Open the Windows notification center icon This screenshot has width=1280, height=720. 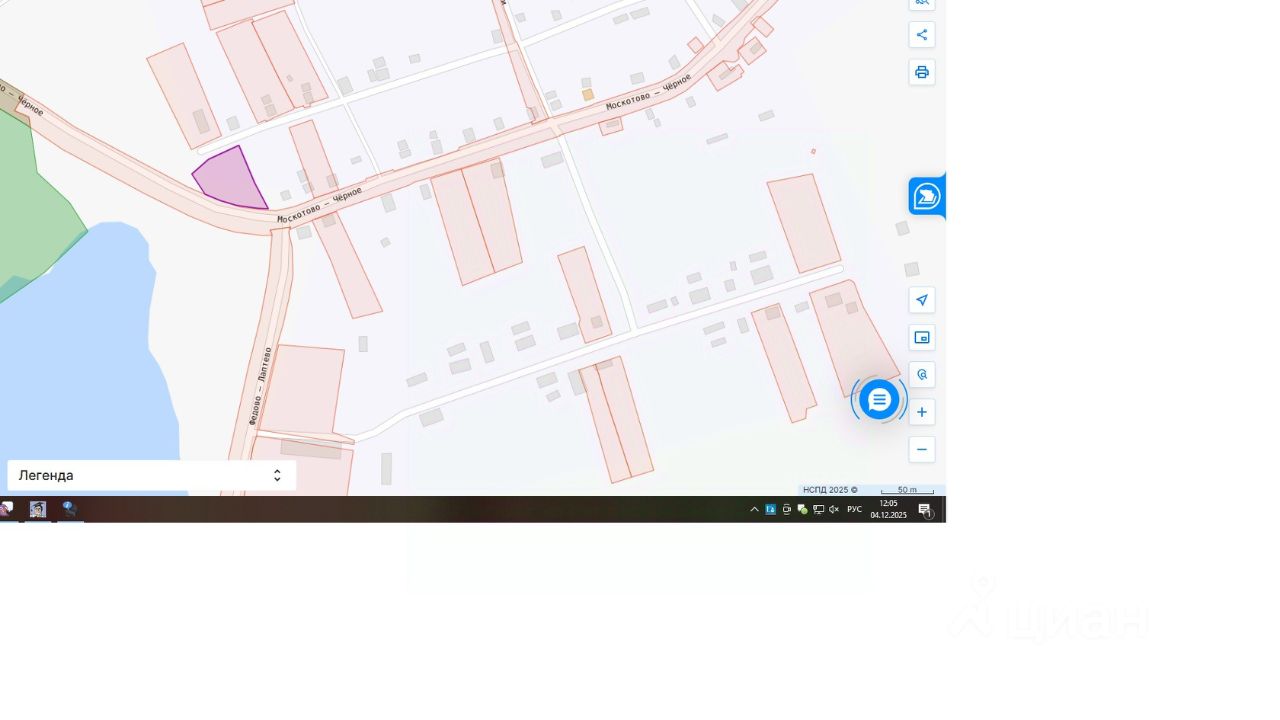(x=926, y=510)
